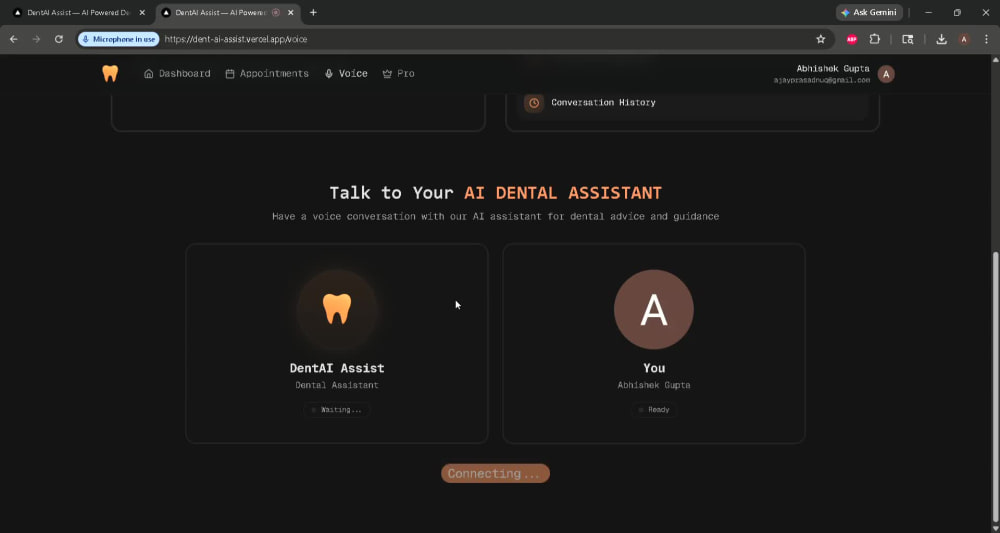Open the tab search side icon
Image resolution: width=1000 pixels, height=533 pixels.
tap(908, 39)
